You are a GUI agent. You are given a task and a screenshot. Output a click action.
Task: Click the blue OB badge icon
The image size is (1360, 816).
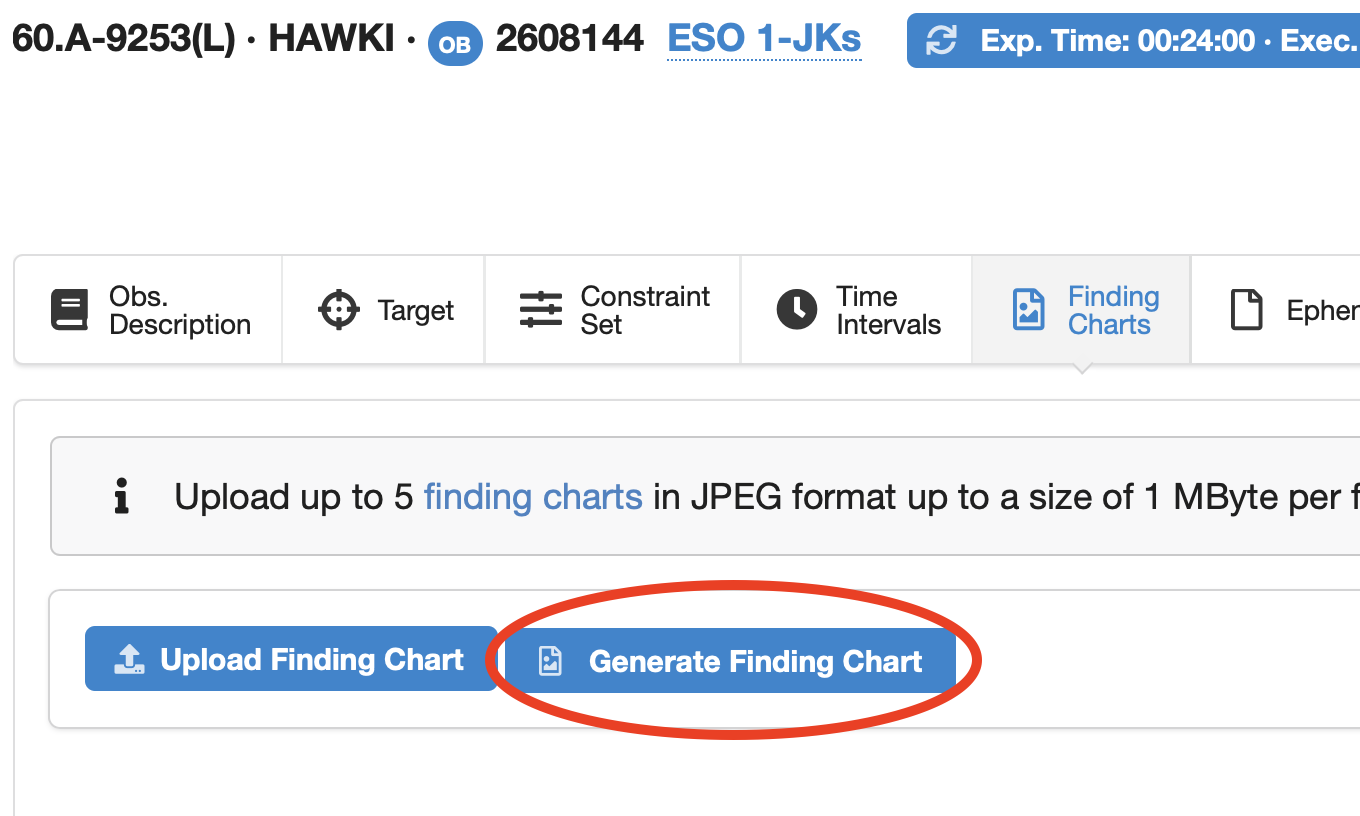point(455,43)
